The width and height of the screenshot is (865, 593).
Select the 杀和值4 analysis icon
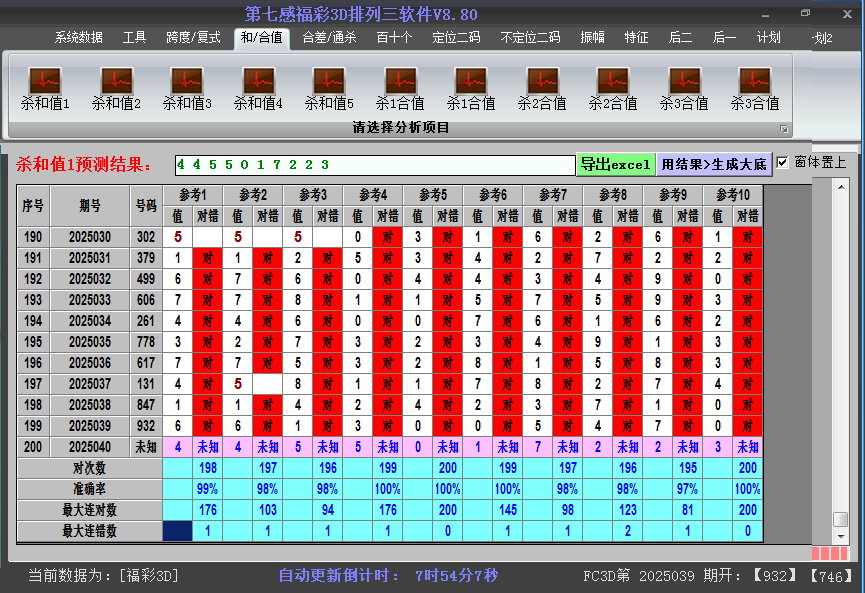[x=258, y=89]
